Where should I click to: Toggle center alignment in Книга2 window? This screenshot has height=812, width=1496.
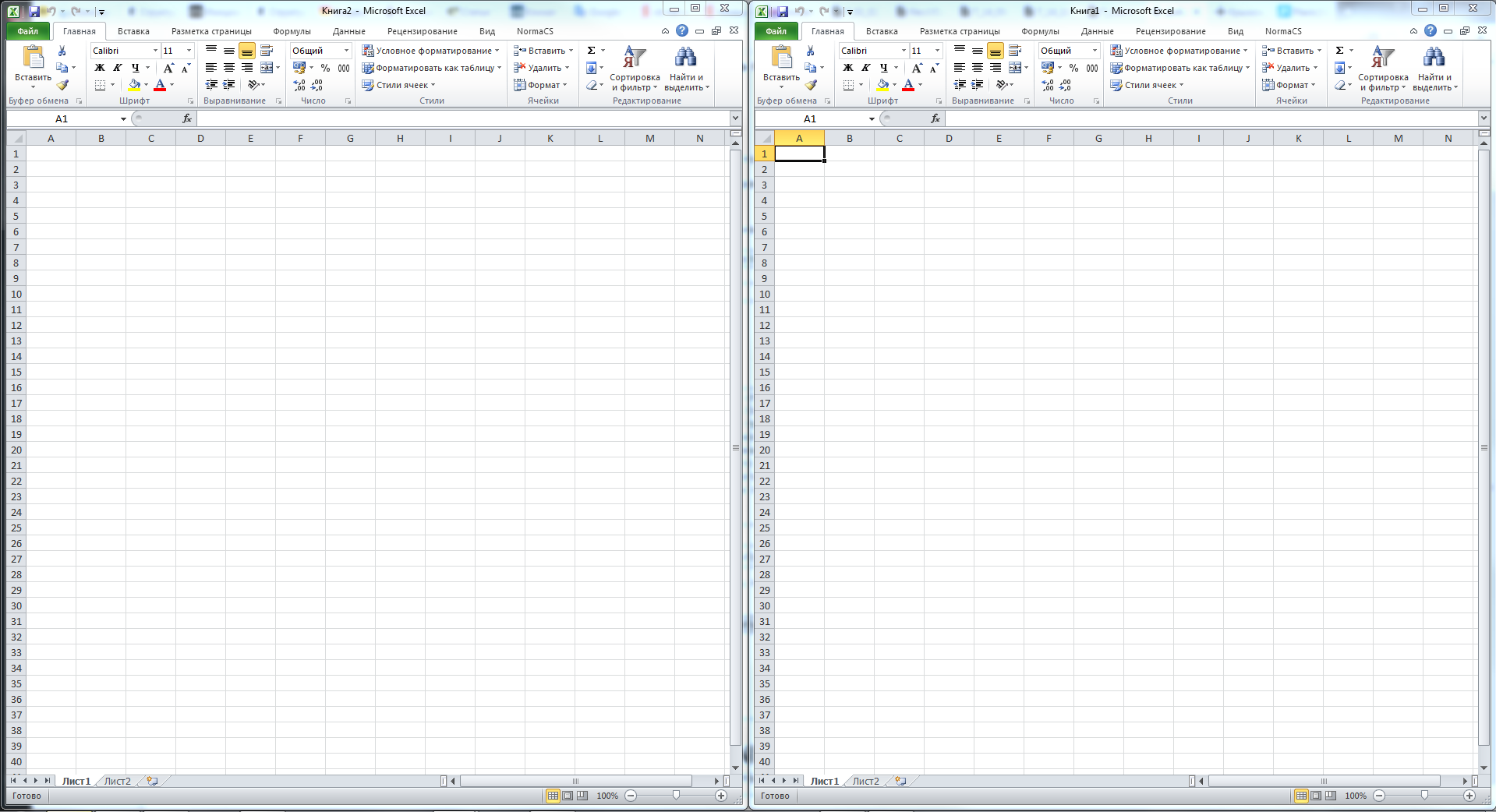point(229,68)
